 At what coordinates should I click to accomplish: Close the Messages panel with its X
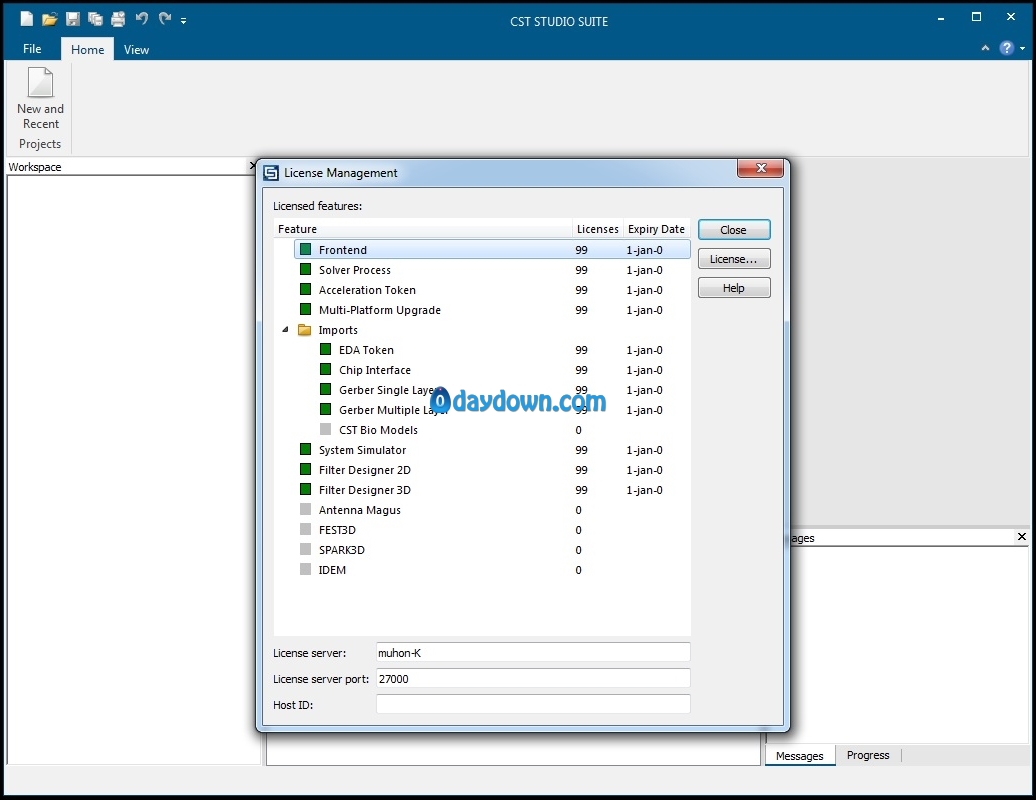(1021, 536)
